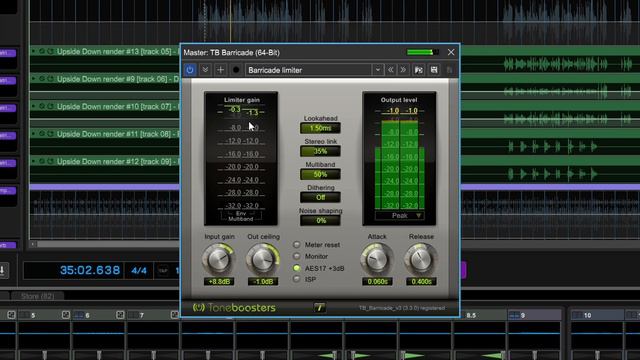Click the plus icon in the plugin toolbar
Image resolution: width=640 pixels, height=360 pixels.
[220, 70]
